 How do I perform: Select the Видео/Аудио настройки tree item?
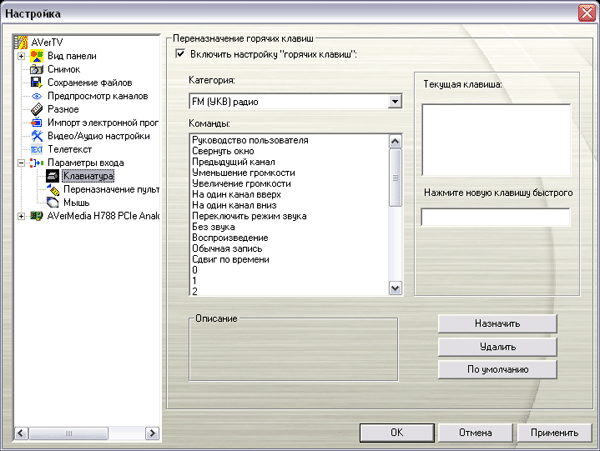[x=98, y=136]
